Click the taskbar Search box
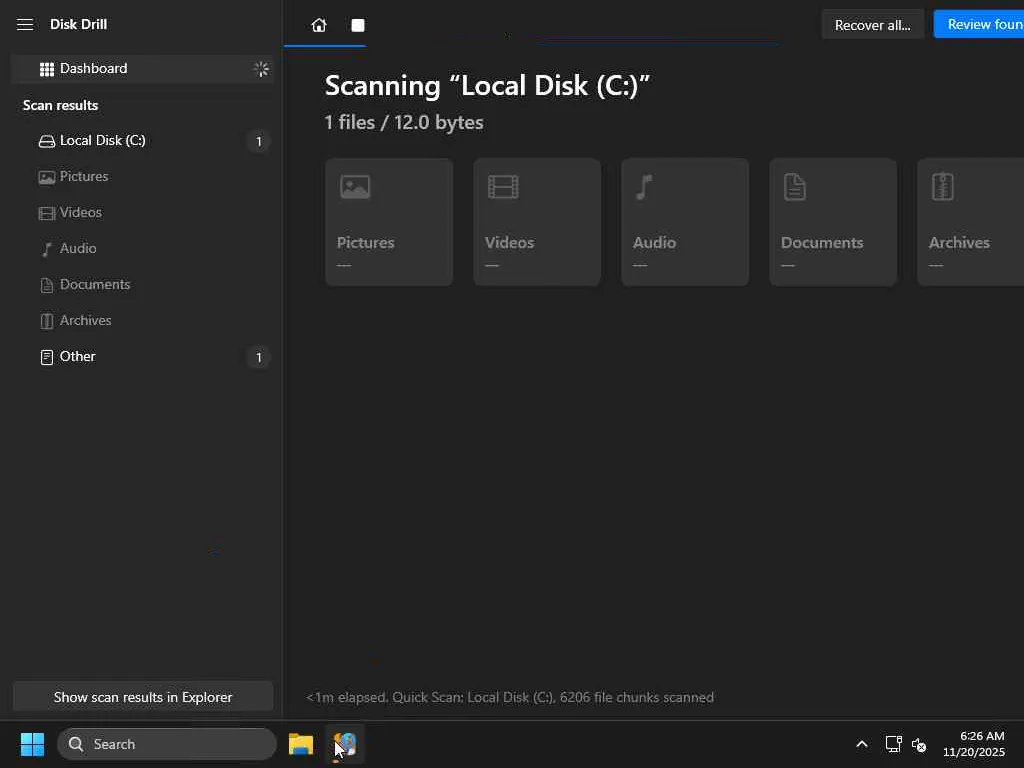1024x768 pixels. pyautogui.click(x=167, y=744)
